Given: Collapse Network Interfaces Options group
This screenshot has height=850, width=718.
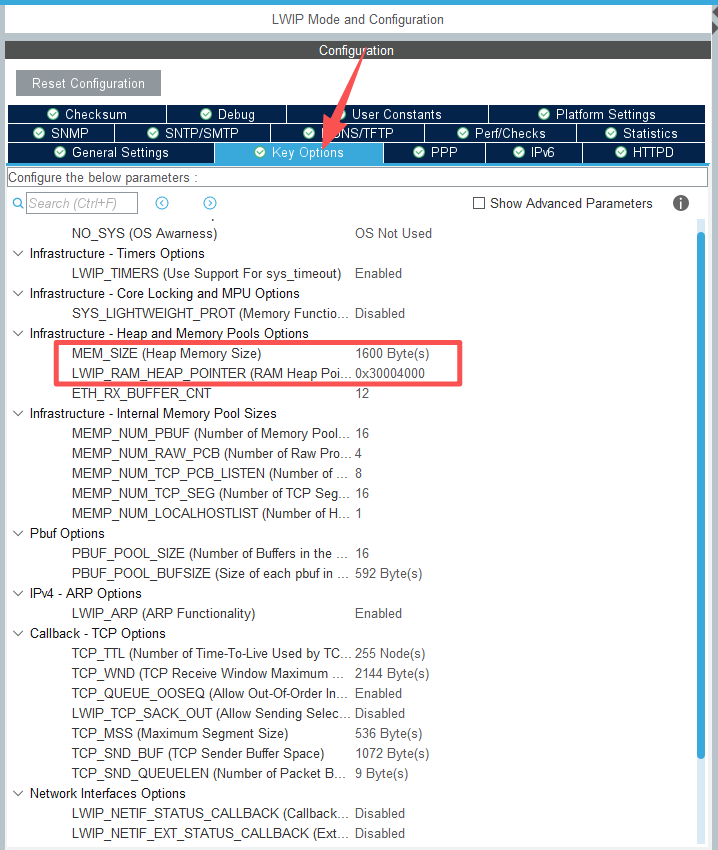Looking at the screenshot, I should [18, 793].
